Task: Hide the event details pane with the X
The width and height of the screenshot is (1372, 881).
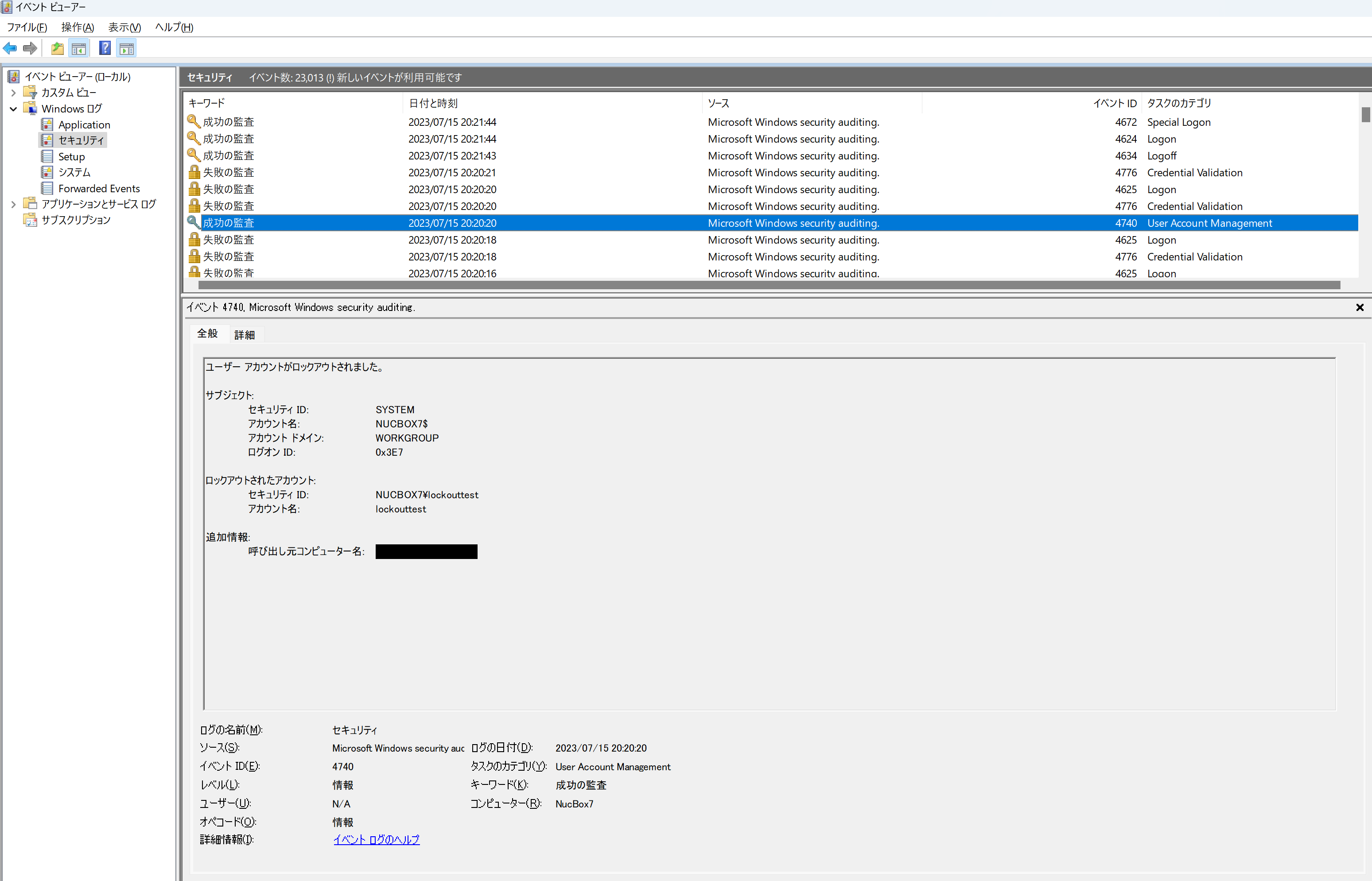Action: (x=1360, y=307)
